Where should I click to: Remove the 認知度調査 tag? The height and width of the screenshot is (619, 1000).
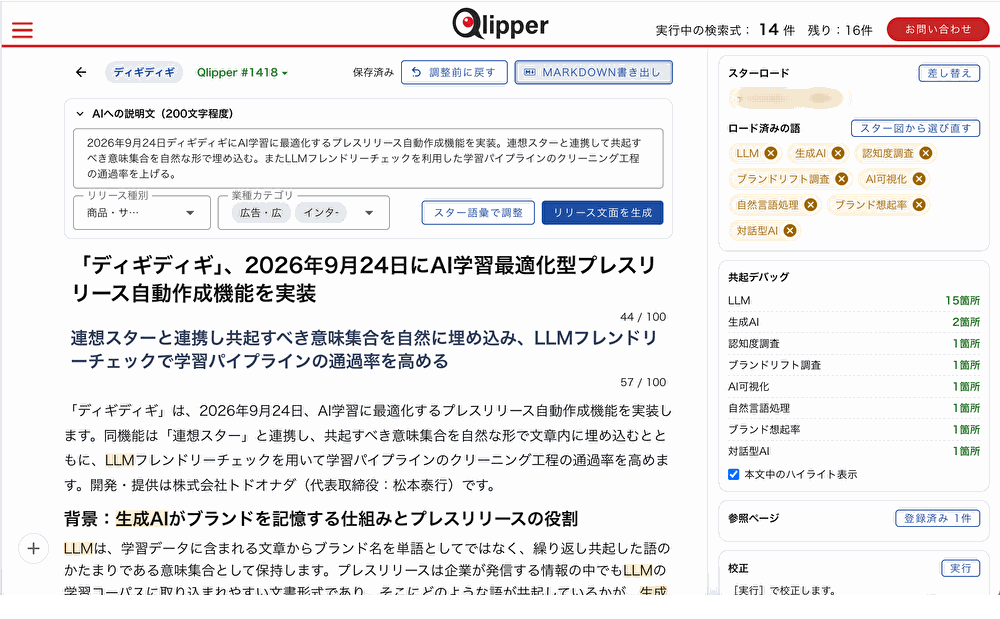[925, 153]
